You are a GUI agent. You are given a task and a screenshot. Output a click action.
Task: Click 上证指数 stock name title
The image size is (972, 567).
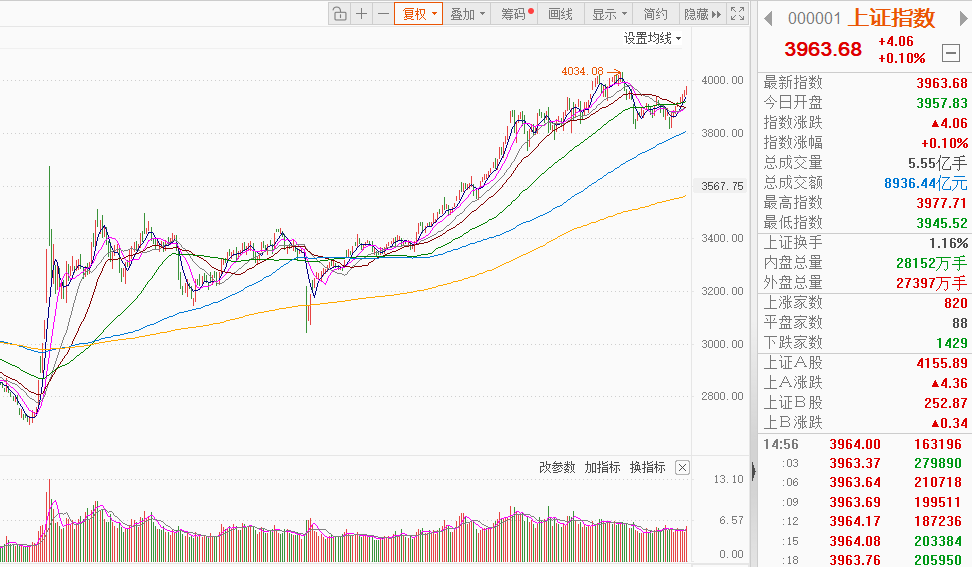click(x=891, y=18)
